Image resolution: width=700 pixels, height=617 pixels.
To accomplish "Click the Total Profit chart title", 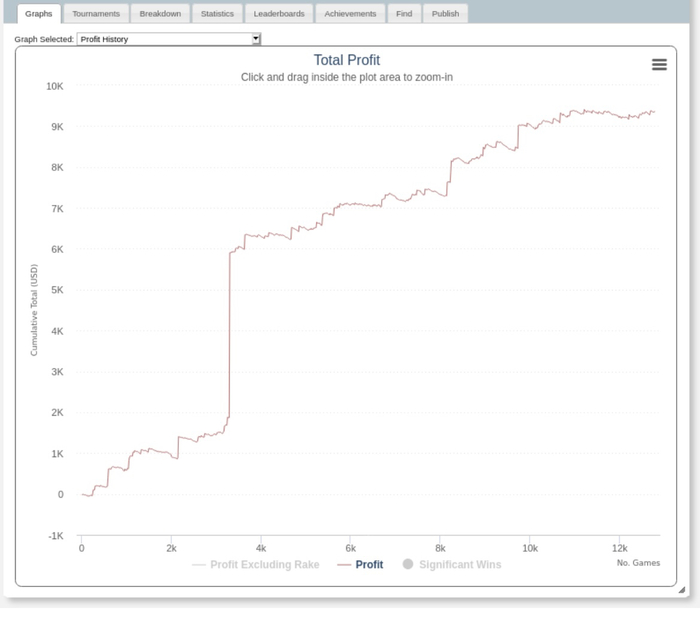I will 347,60.
